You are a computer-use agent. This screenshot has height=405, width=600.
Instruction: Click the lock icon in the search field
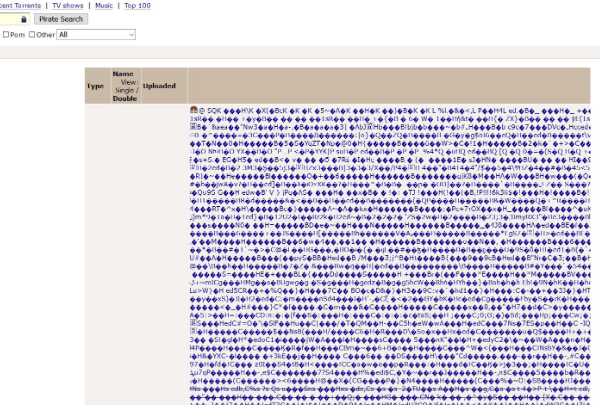tap(24, 19)
